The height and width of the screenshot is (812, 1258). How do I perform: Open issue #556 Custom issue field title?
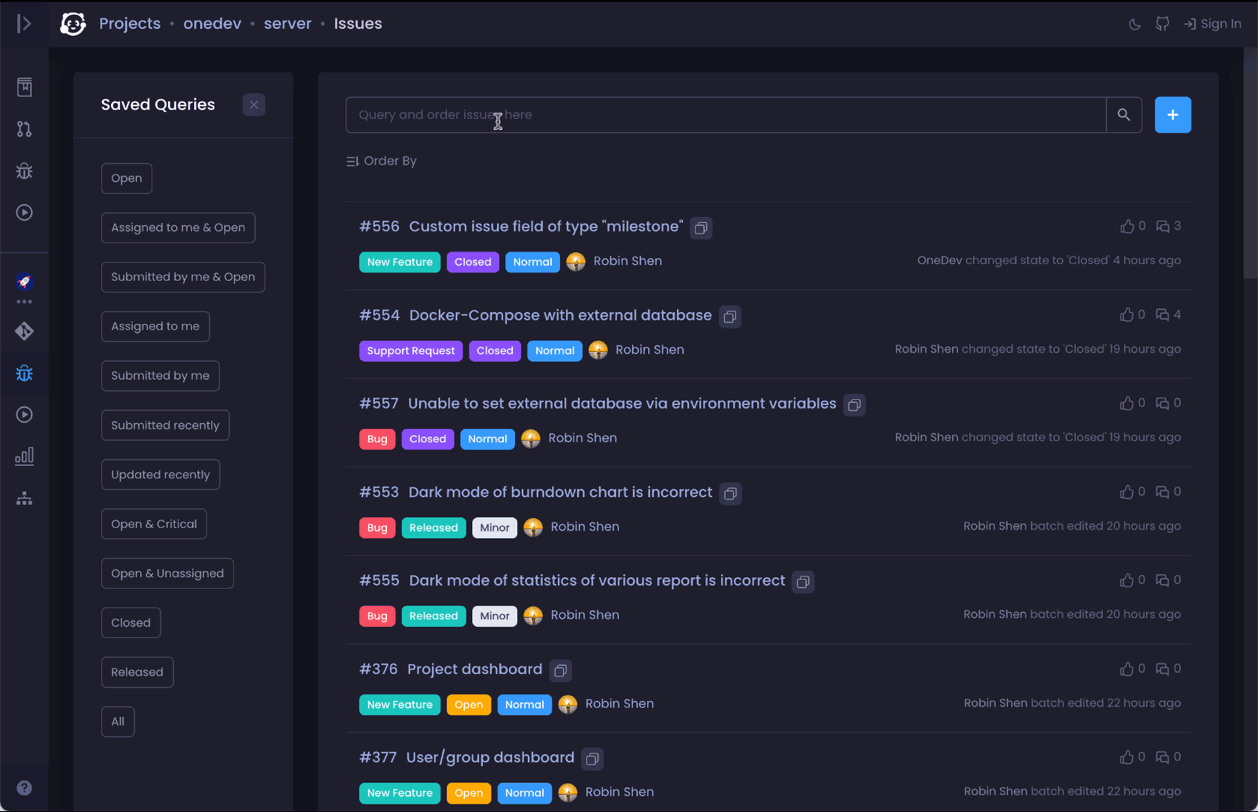[546, 227]
